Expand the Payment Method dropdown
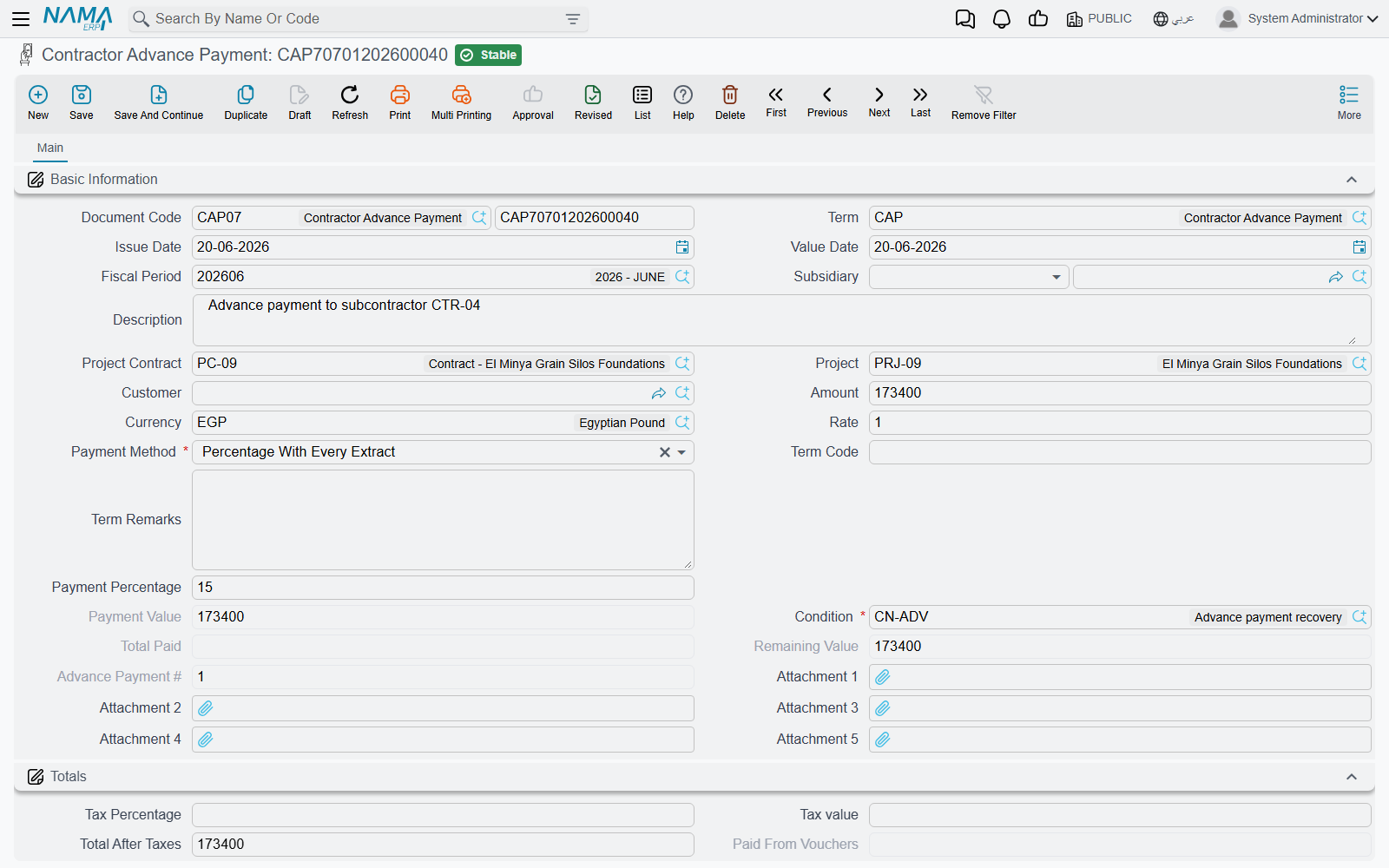Image resolution: width=1389 pixels, height=868 pixels. pos(681,452)
